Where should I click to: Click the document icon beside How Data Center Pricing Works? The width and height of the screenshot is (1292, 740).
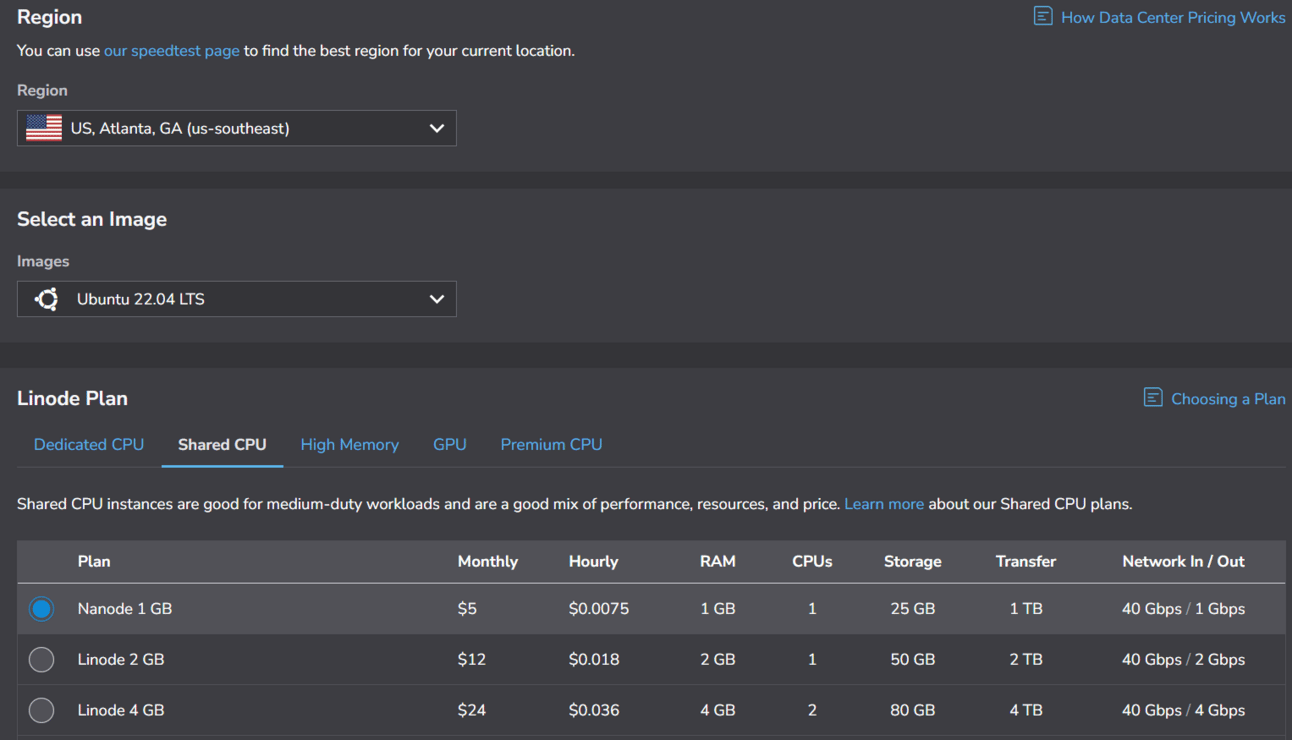click(x=1043, y=17)
